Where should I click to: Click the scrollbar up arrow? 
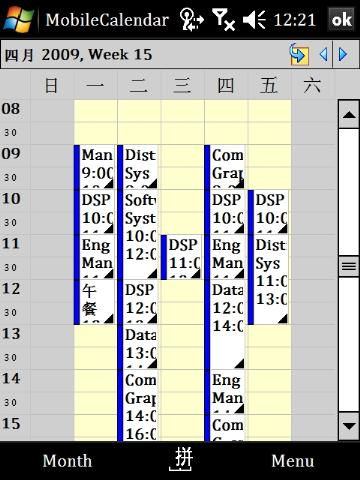[x=349, y=114]
